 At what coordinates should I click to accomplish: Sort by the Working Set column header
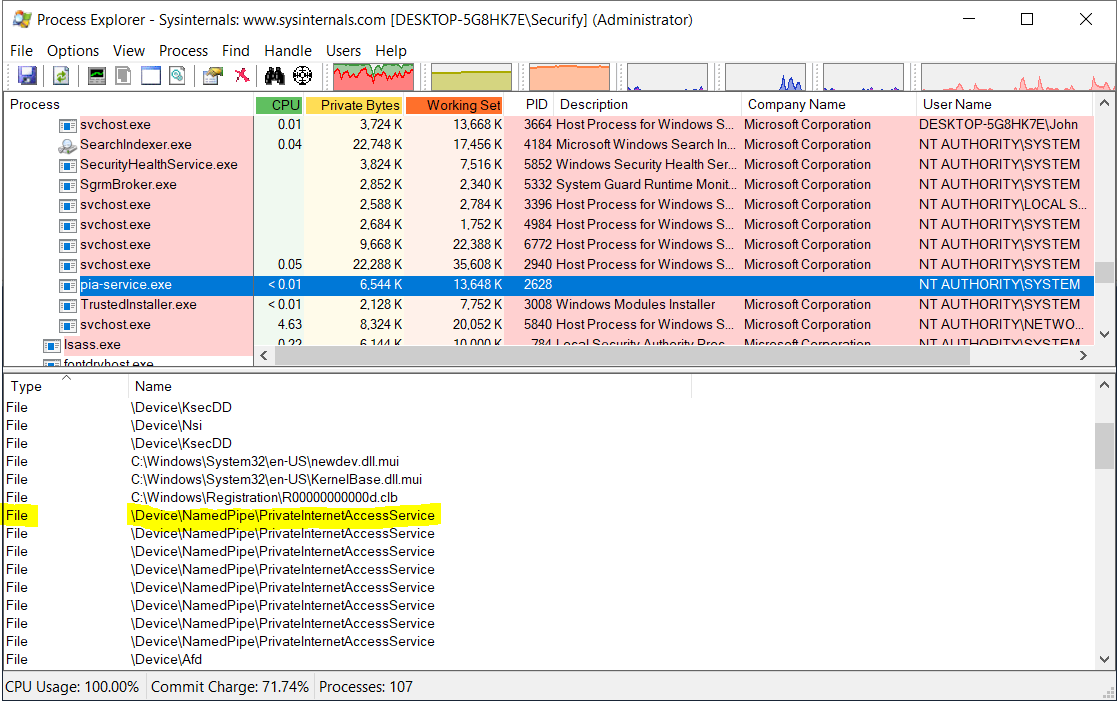(x=454, y=105)
